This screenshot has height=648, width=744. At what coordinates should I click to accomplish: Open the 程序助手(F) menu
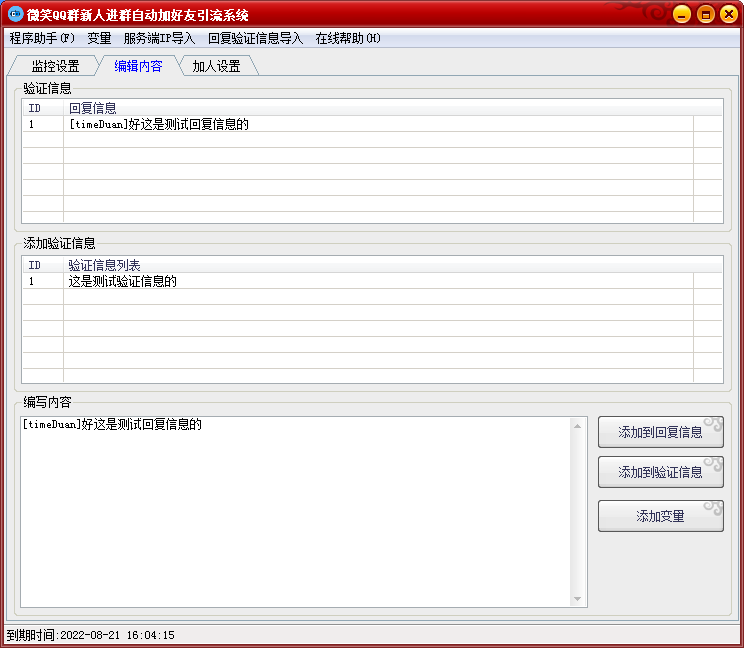coord(42,38)
